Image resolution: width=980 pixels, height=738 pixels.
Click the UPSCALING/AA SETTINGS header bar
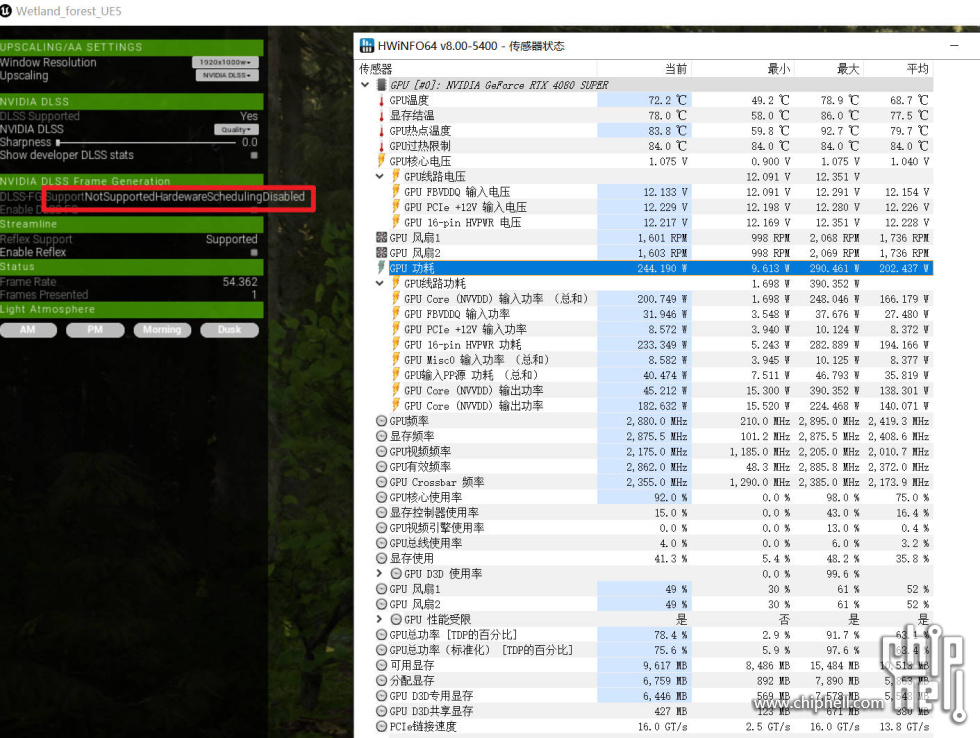point(131,47)
